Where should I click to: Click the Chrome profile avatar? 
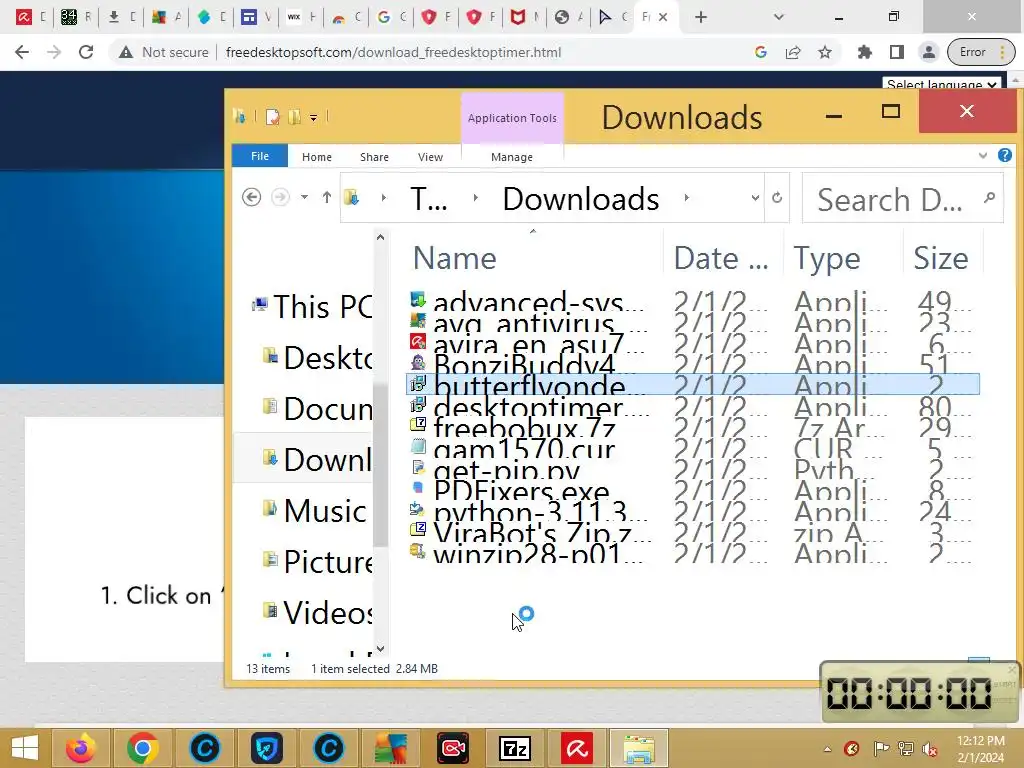click(x=929, y=52)
